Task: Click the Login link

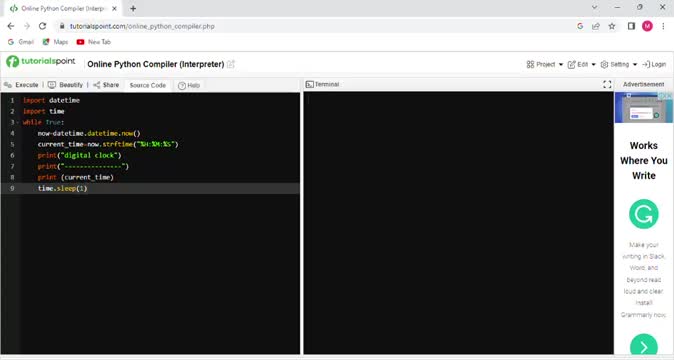Action: point(654,64)
